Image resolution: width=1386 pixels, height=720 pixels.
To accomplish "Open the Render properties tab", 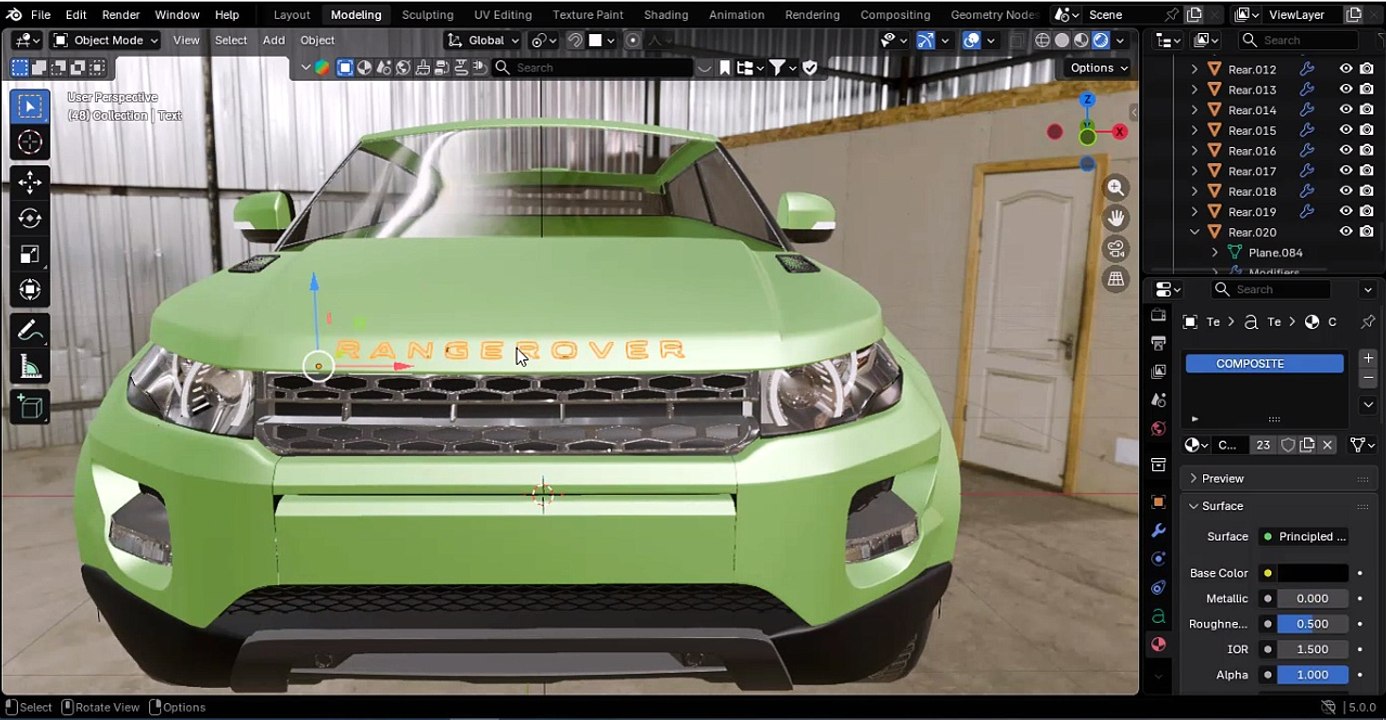I will pyautogui.click(x=1158, y=316).
